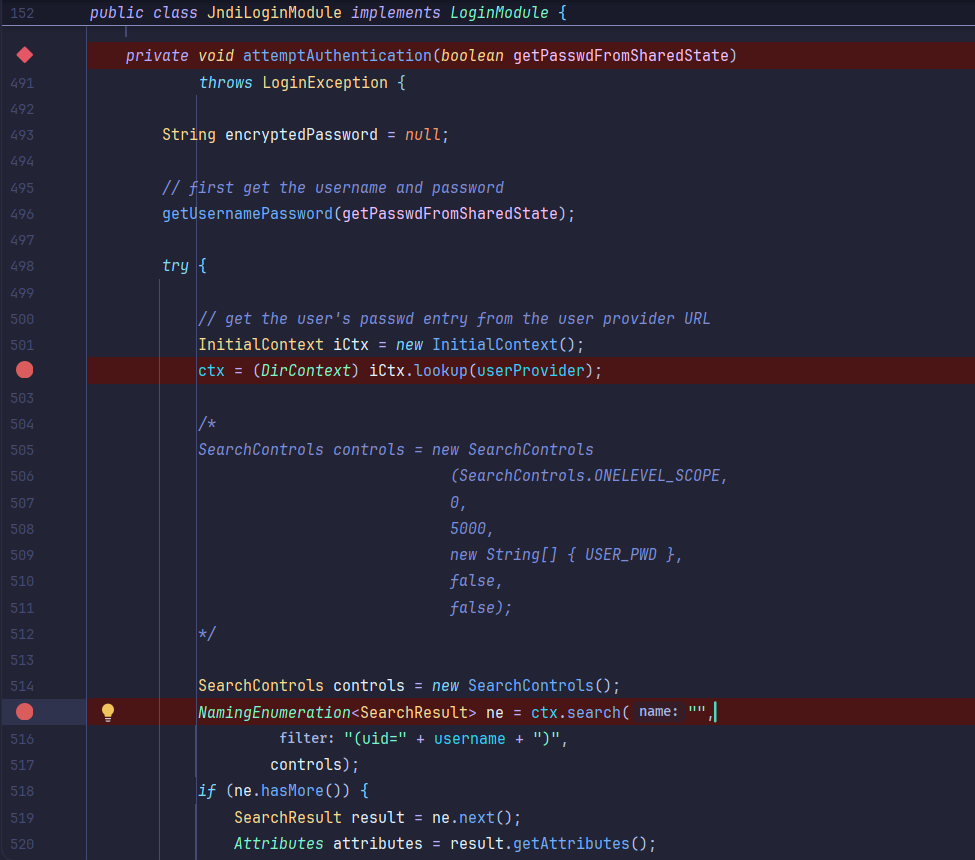The image size is (975, 860).
Task: Click the getUsernamePassword method call
Action: click(x=247, y=213)
